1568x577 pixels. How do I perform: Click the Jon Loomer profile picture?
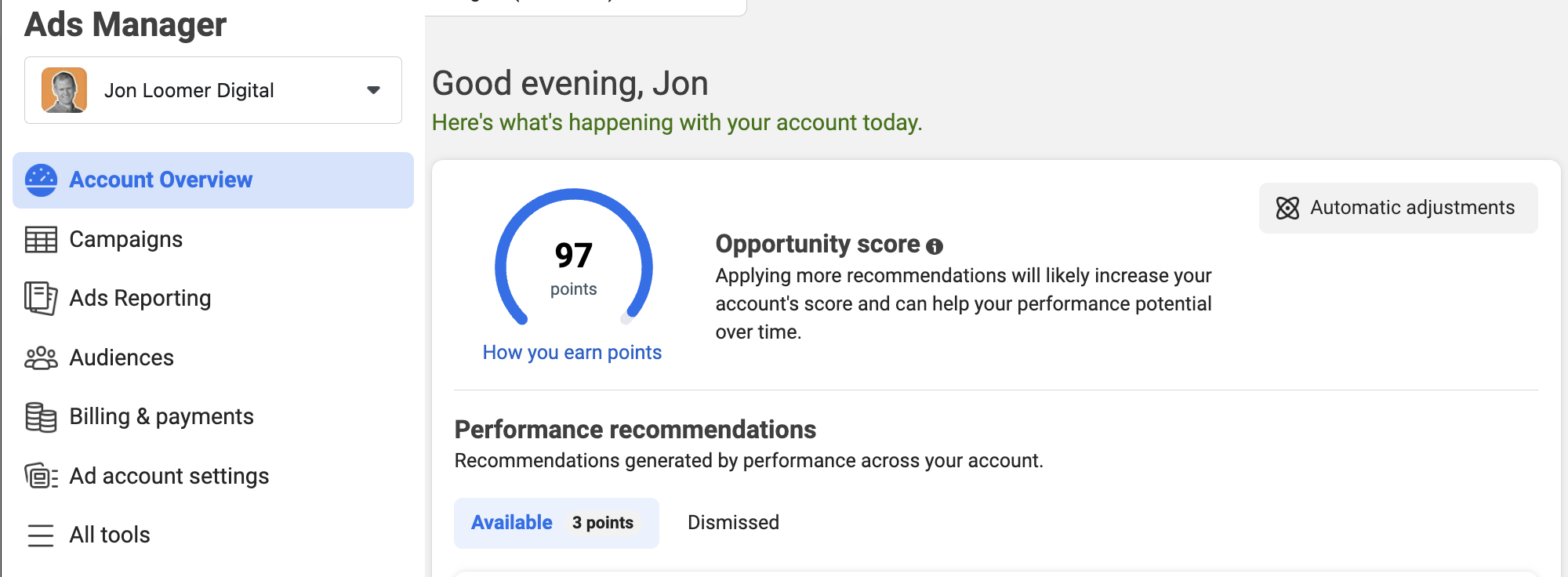(64, 90)
